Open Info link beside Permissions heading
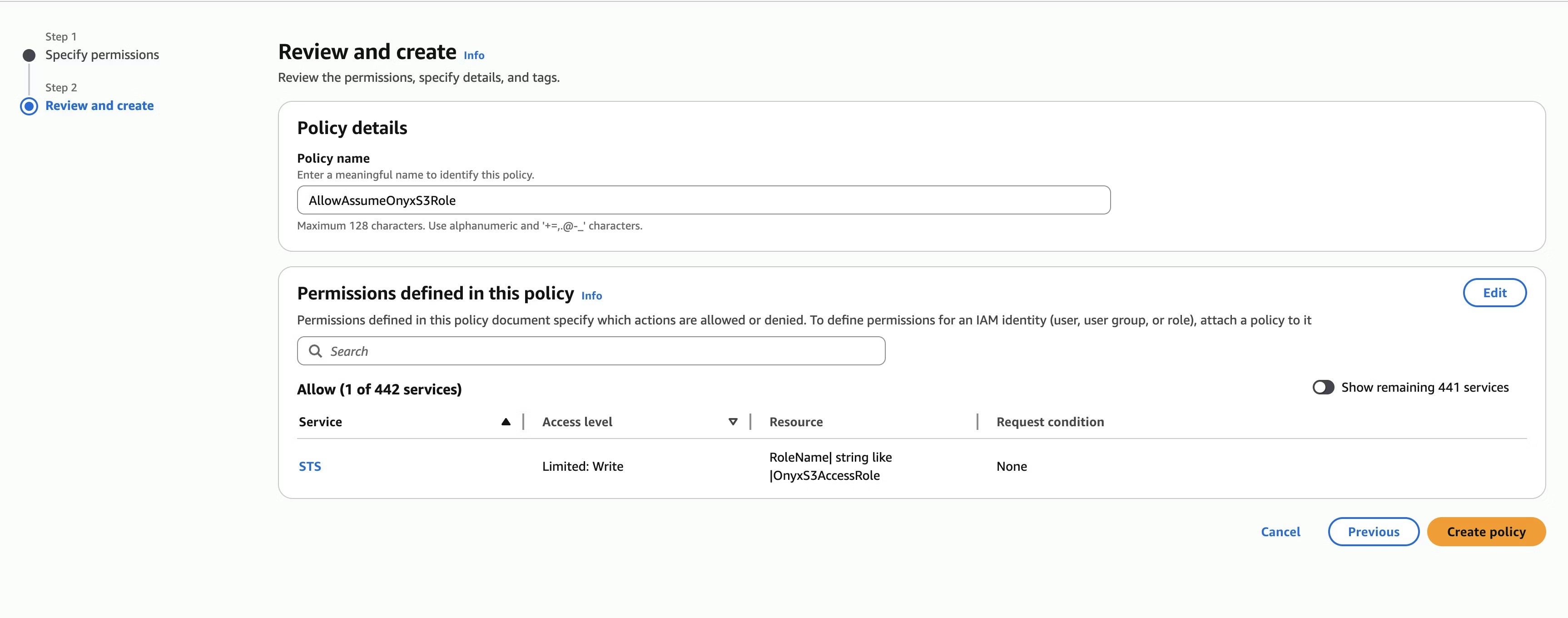 click(591, 295)
